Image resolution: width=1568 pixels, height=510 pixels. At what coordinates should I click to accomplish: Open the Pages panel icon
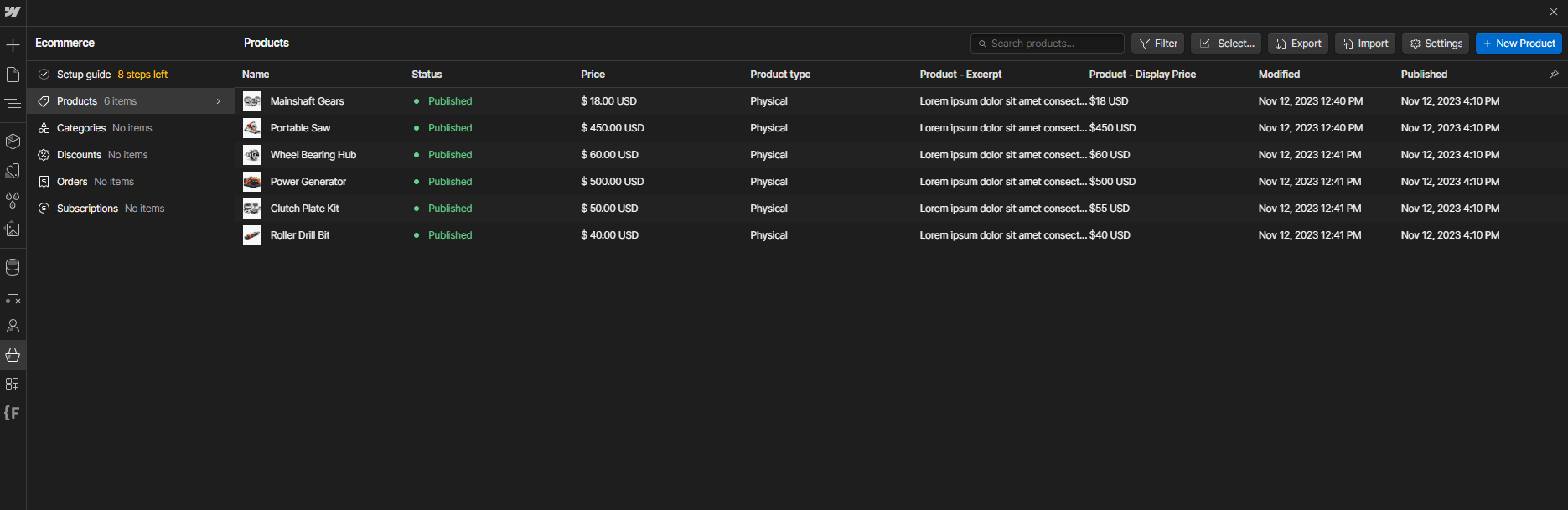pyautogui.click(x=13, y=75)
